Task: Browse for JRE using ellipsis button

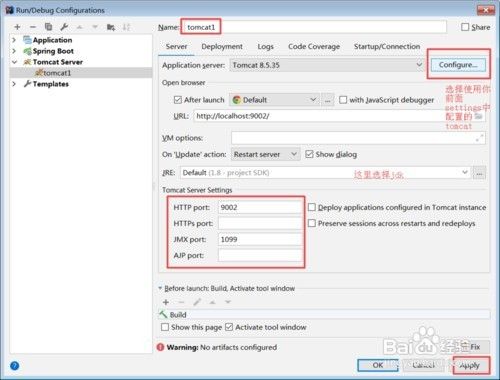Action: tap(479, 173)
